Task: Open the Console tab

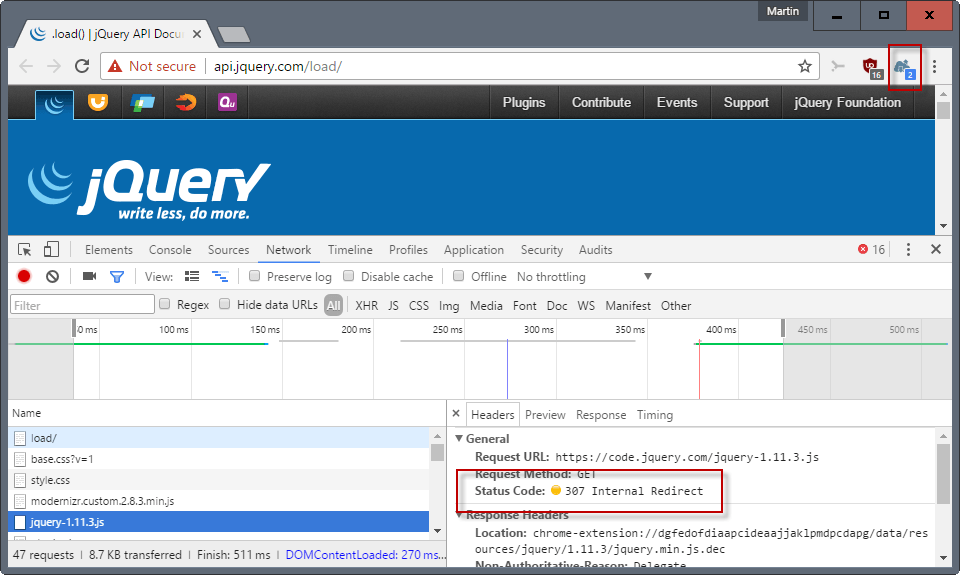Action: [170, 250]
